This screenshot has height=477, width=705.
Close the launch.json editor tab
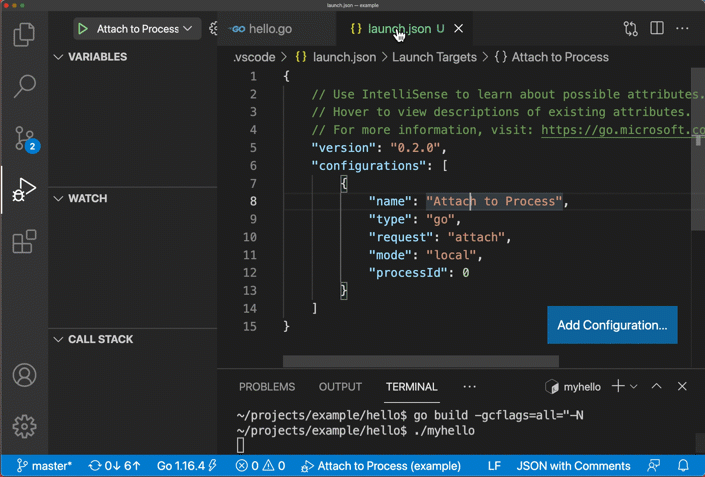pyautogui.click(x=459, y=29)
